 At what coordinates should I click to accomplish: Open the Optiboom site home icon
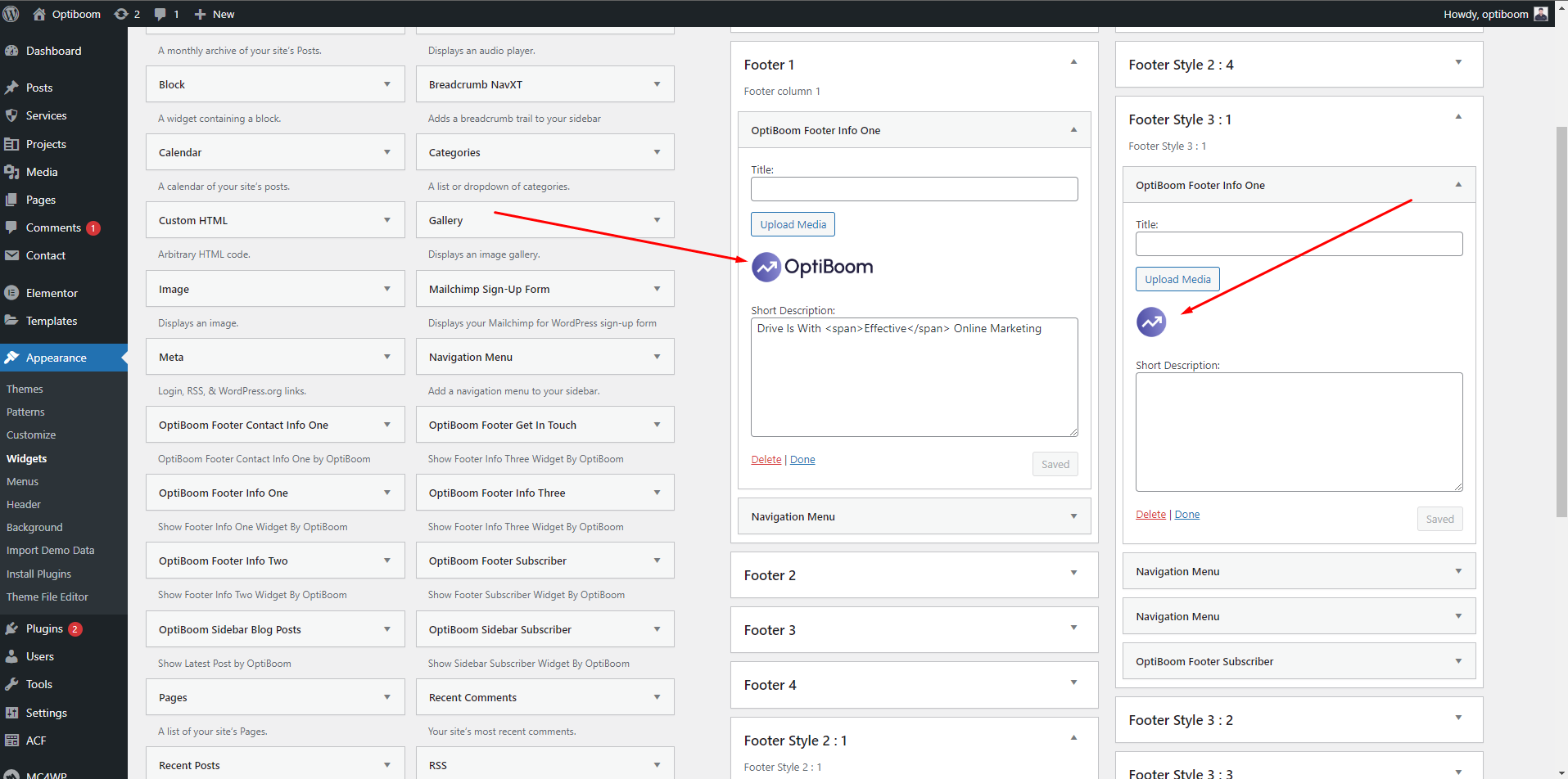[39, 14]
